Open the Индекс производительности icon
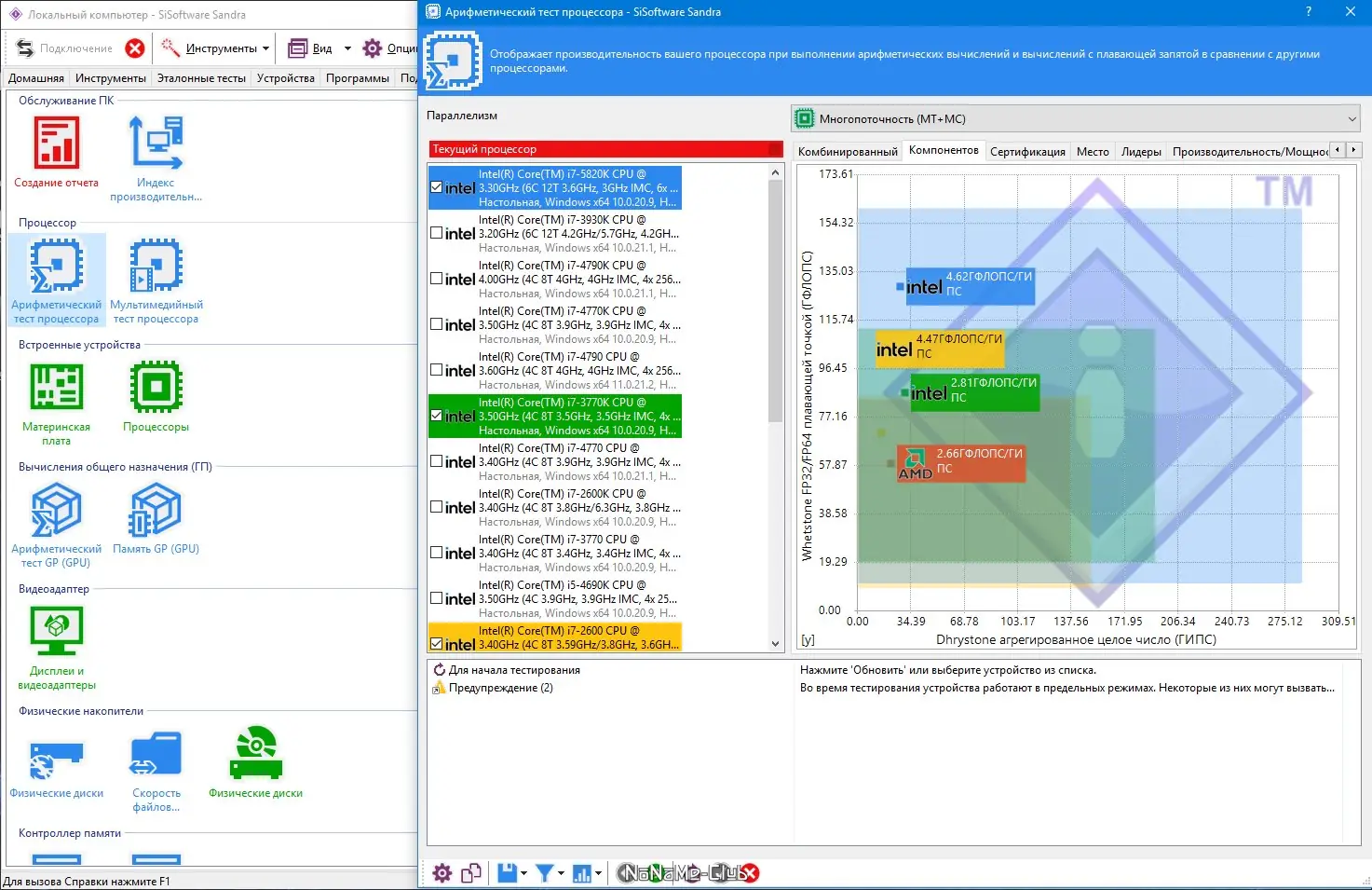 [156, 143]
